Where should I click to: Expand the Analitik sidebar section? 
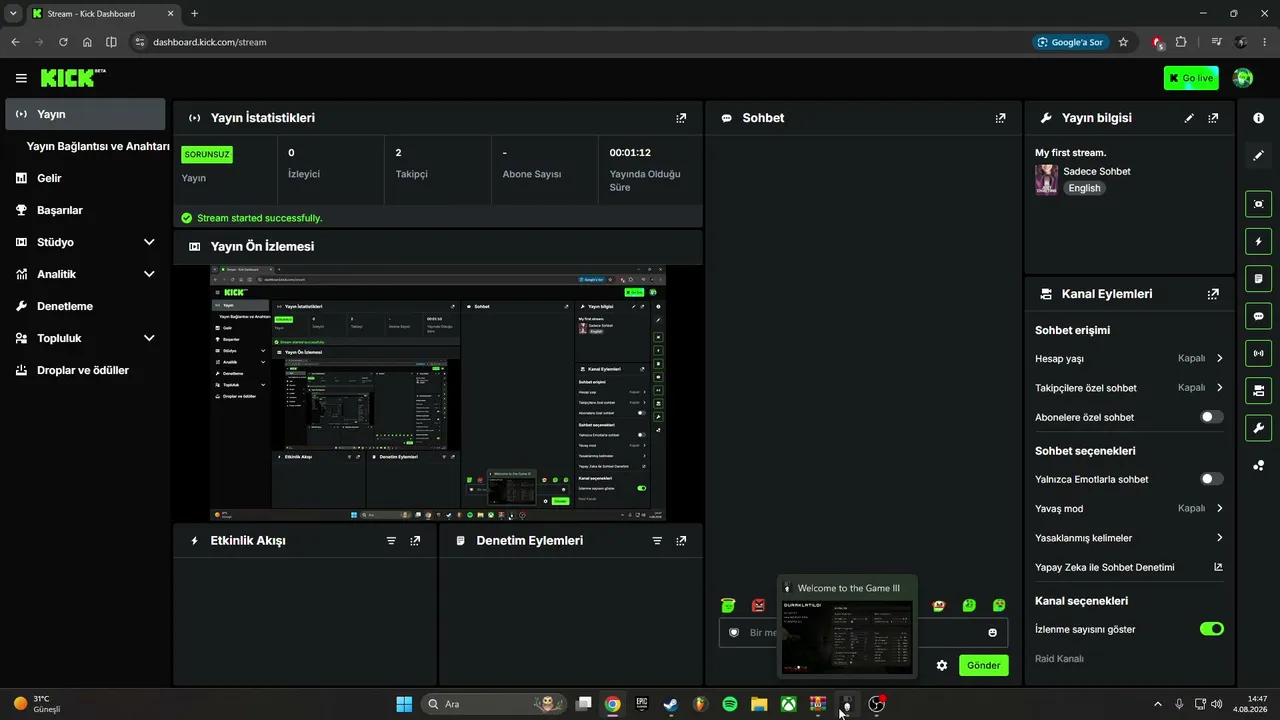tap(149, 274)
